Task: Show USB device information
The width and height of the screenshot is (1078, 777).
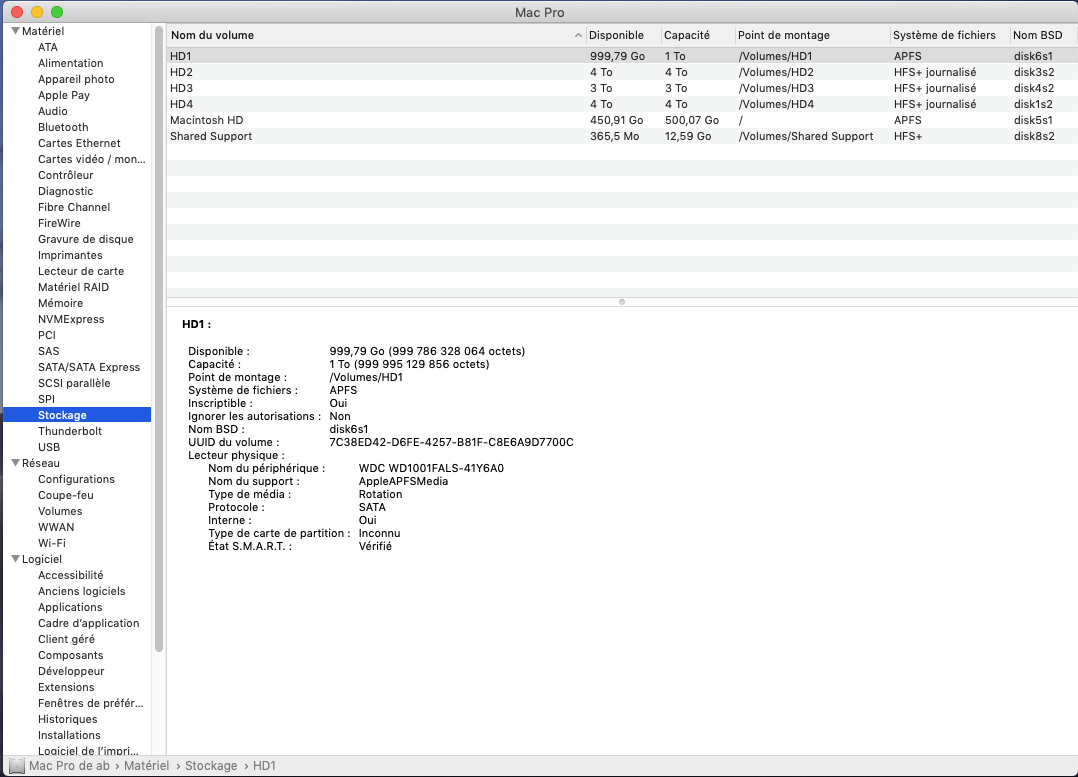Action: 49,447
